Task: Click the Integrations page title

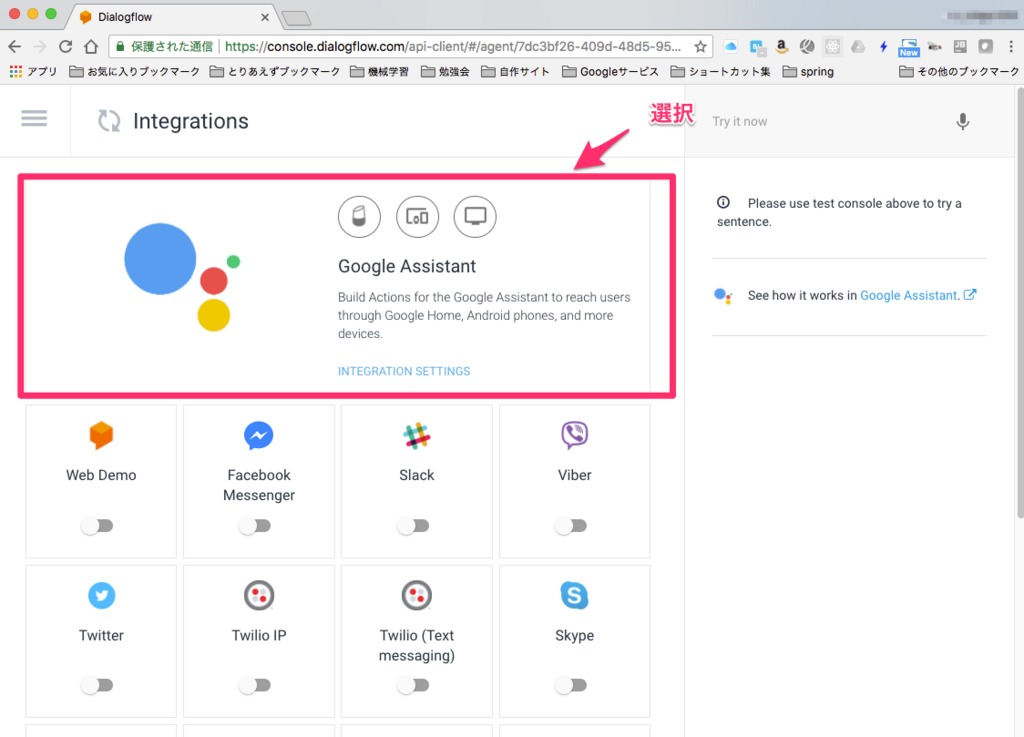Action: pos(191,121)
